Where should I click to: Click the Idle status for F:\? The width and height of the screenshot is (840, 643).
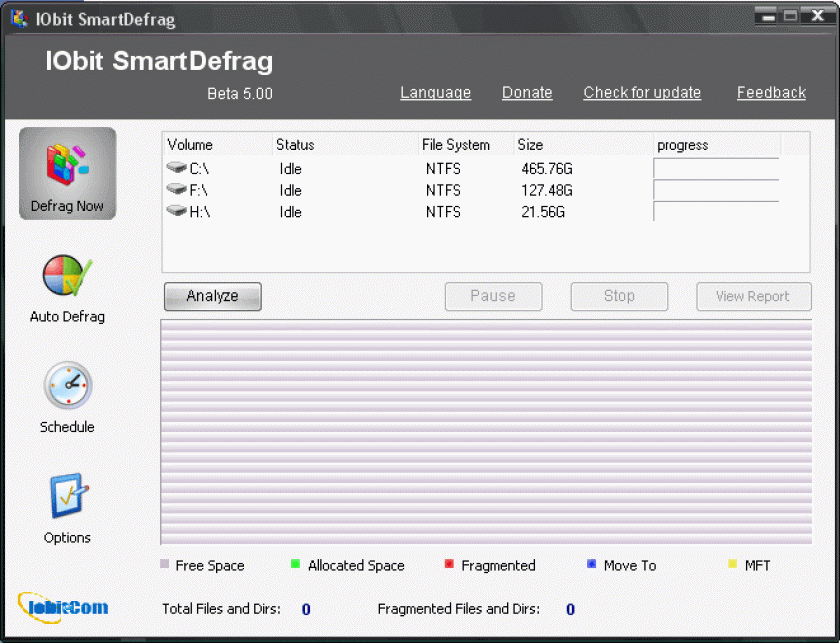(x=290, y=190)
